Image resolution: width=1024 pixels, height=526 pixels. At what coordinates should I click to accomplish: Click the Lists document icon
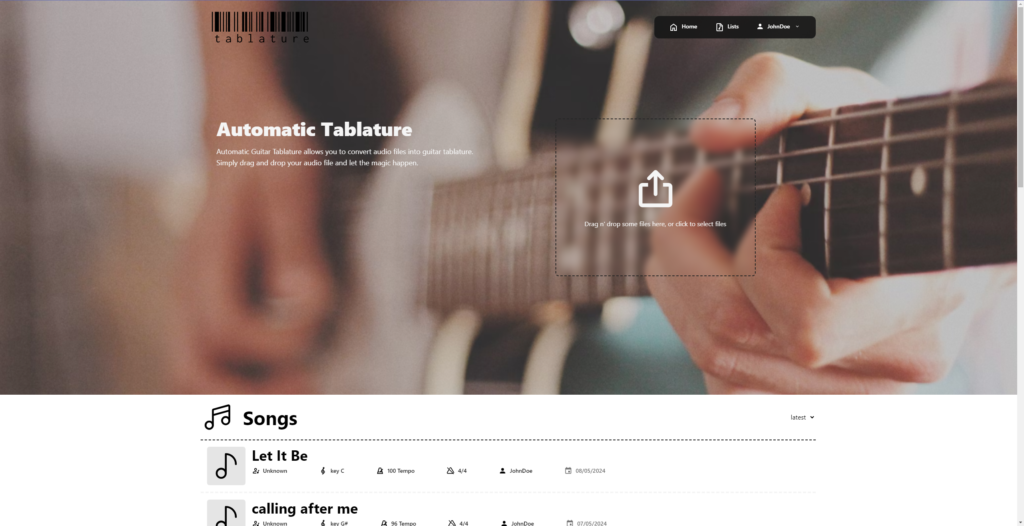pos(719,27)
